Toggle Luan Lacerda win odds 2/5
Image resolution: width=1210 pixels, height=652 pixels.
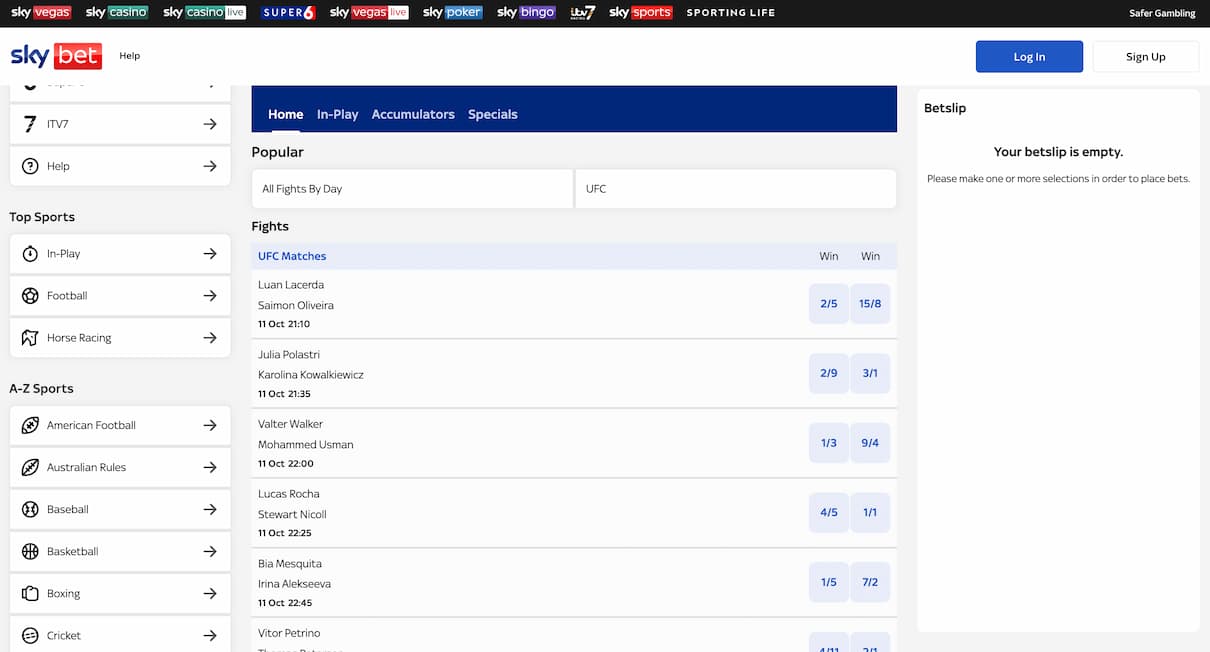click(x=828, y=304)
